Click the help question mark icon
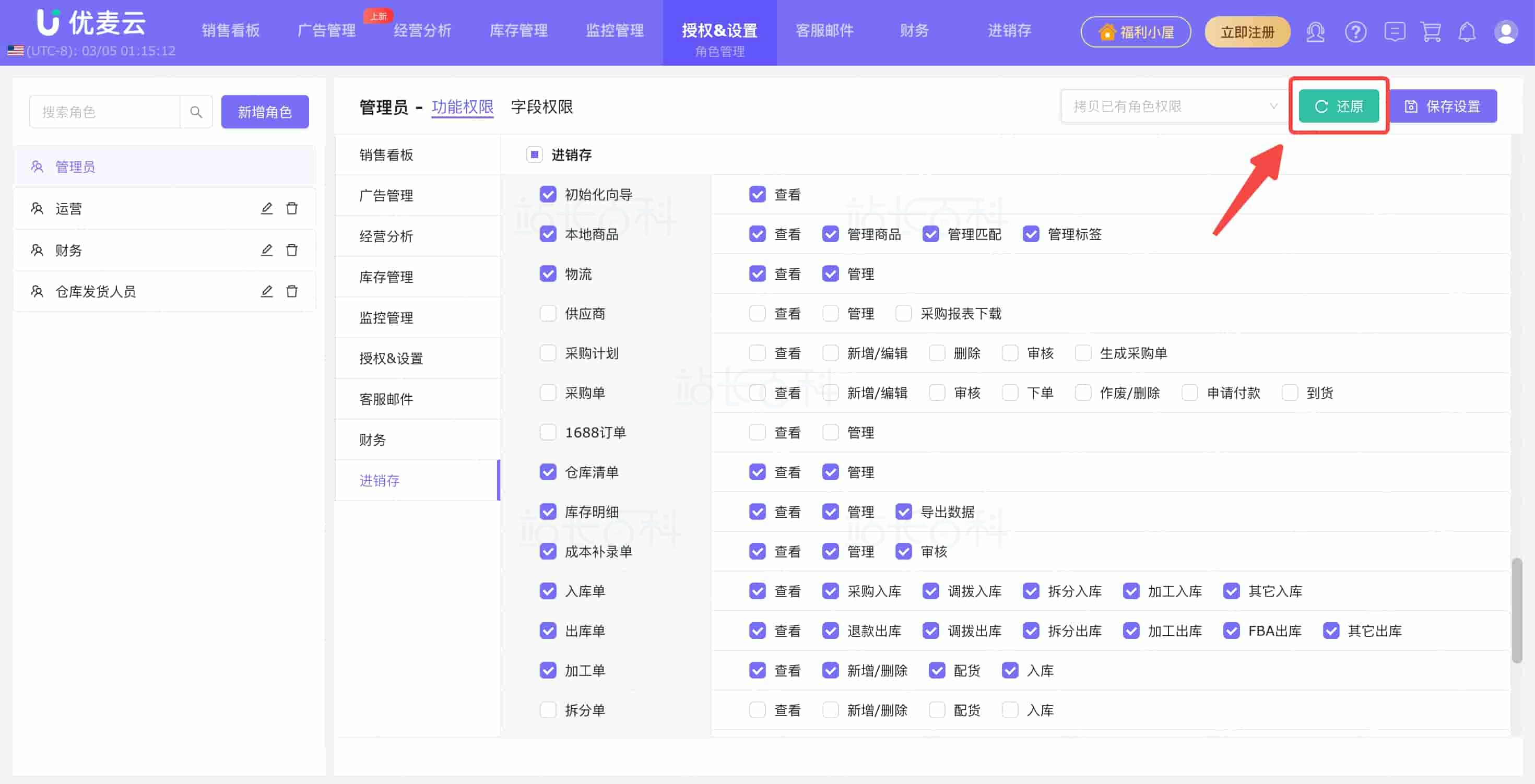Screen dimensions: 1535x784 click(1355, 31)
